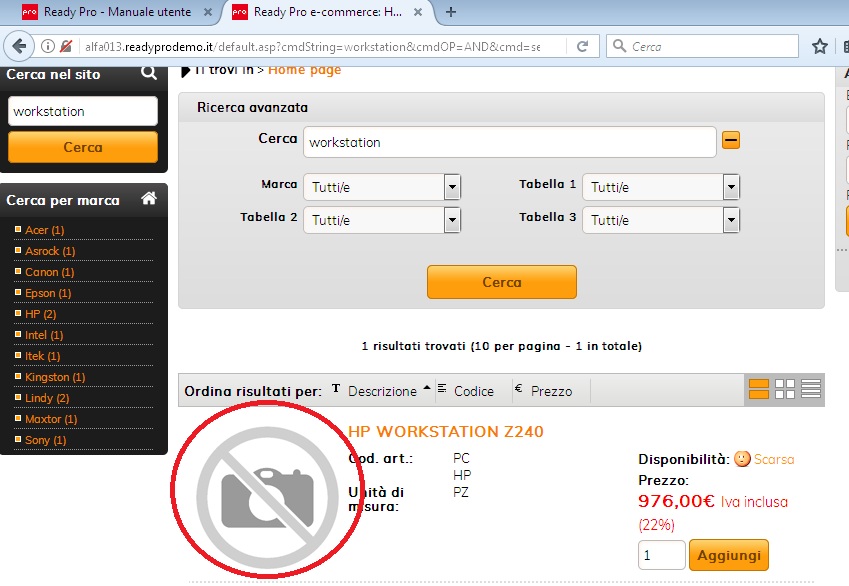Screen dimensions: 849x586
Task: Click the home icon beside Cerca per marca
Action: tap(148, 199)
